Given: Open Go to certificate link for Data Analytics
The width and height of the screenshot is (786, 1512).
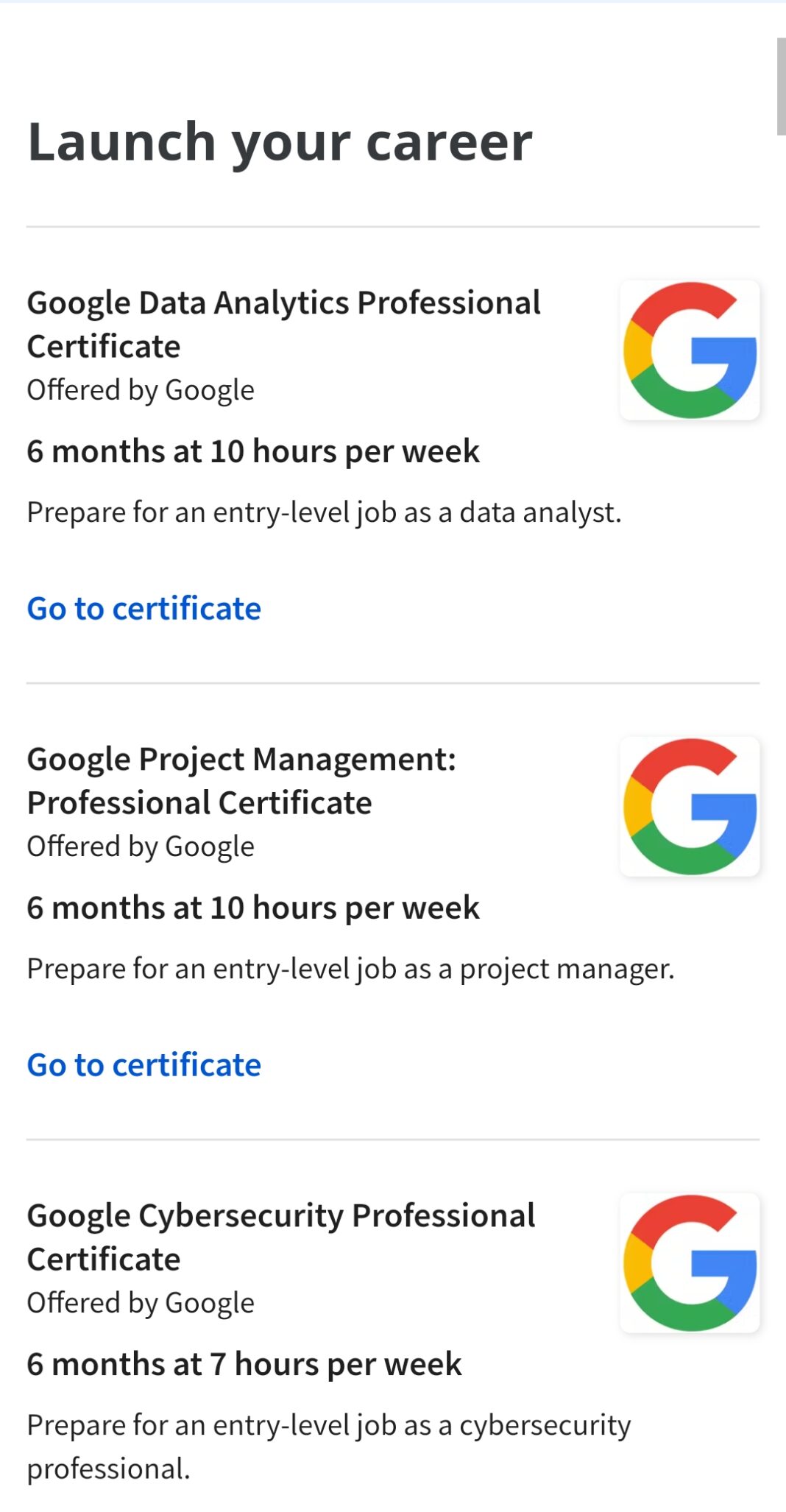Looking at the screenshot, I should click(x=144, y=609).
